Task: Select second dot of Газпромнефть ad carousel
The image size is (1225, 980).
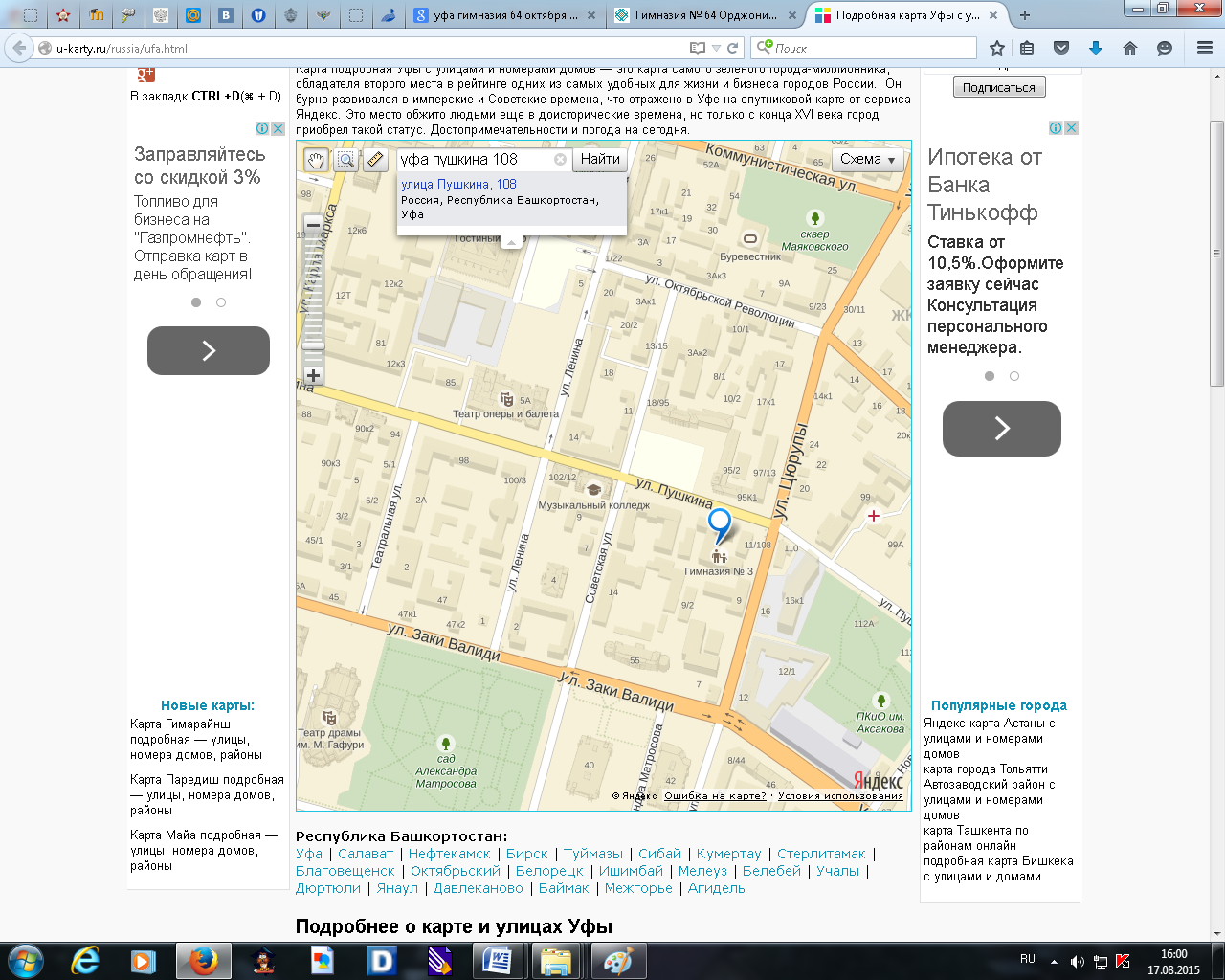Action: [x=221, y=302]
